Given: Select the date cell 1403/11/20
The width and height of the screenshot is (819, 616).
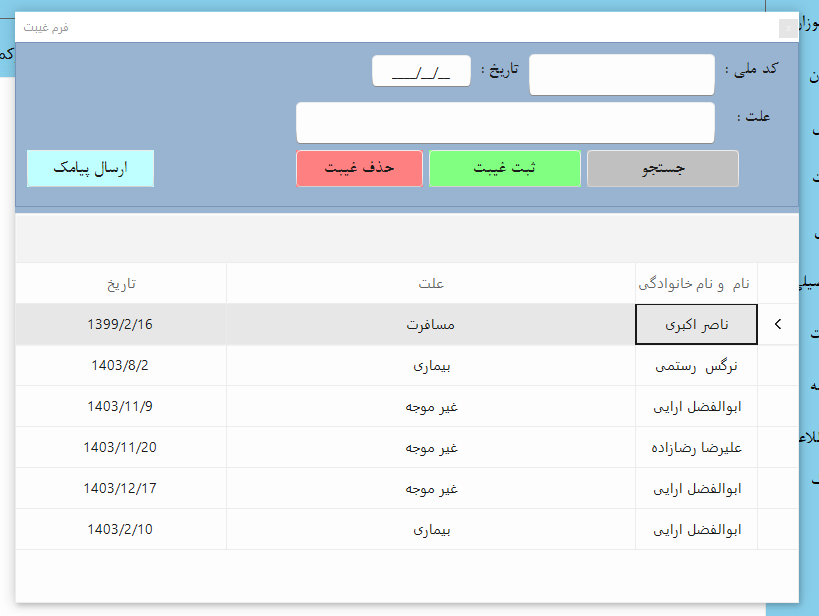Looking at the screenshot, I should pyautogui.click(x=121, y=448).
